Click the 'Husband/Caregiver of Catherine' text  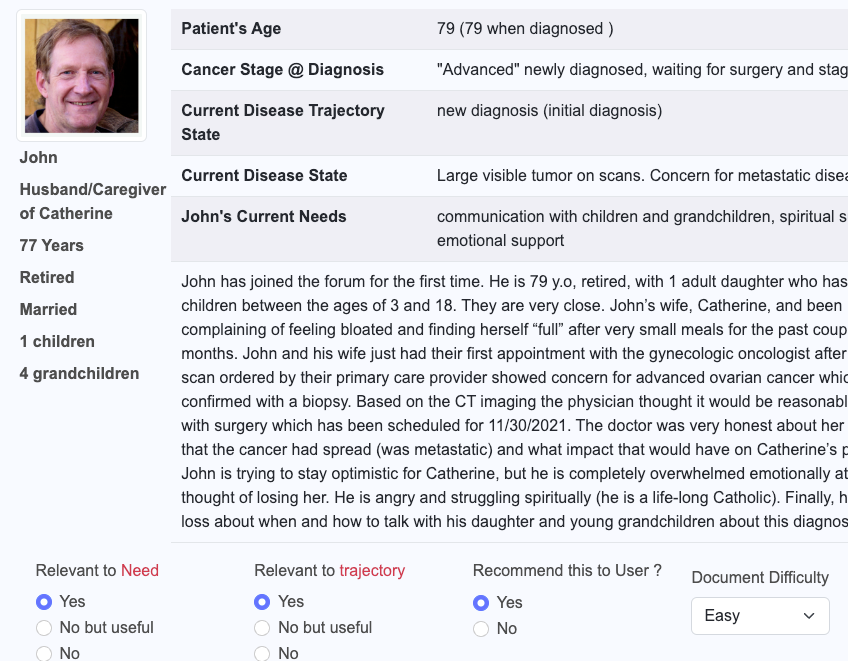tap(92, 201)
